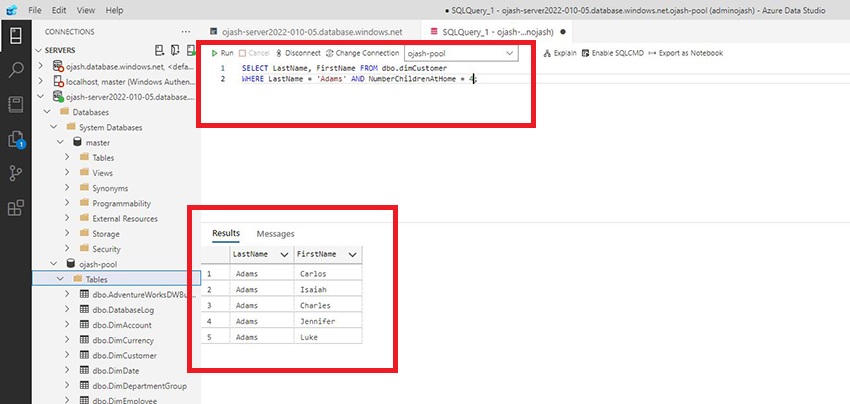Open the File menu
This screenshot has height=404, width=850.
tap(34, 10)
